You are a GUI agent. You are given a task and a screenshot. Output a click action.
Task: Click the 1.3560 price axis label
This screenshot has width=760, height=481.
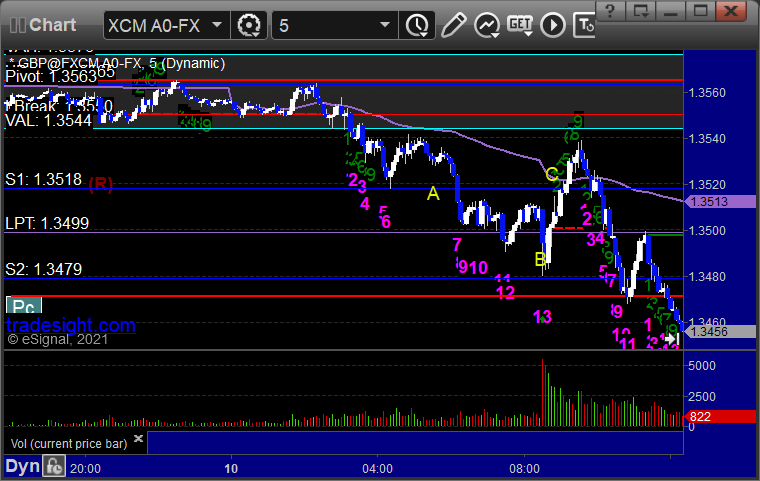tap(708, 93)
